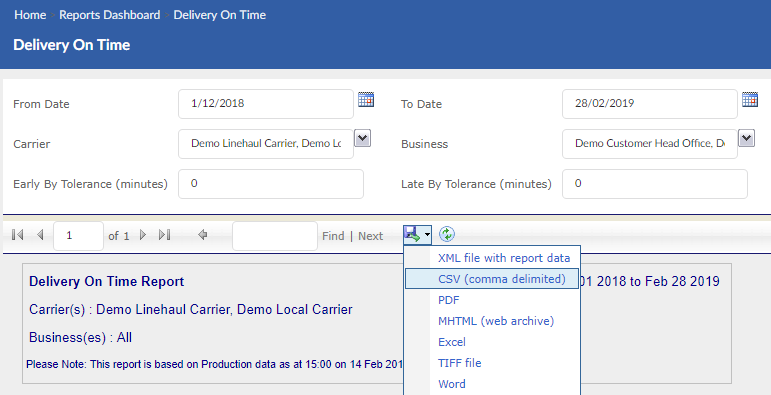The width and height of the screenshot is (771, 395).
Task: Click the back to parent report arrow
Action: point(202,235)
